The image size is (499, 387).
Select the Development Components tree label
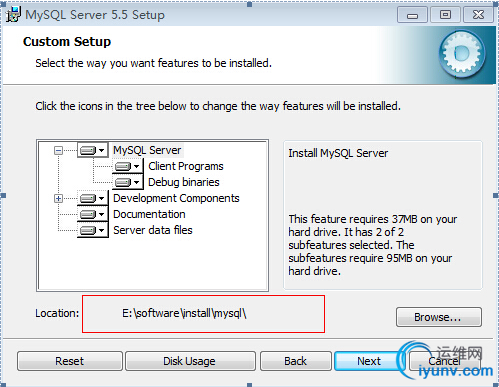click(x=176, y=198)
